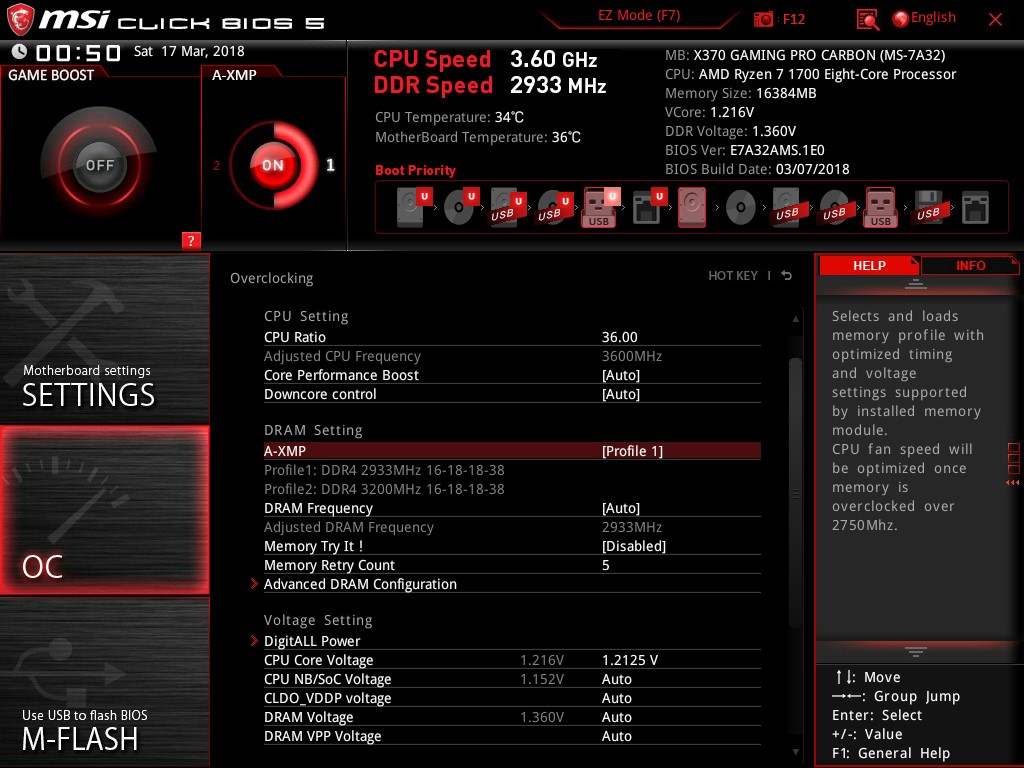The height and width of the screenshot is (768, 1024).
Task: Edit CPU Core Voltage 1.2125 V field
Action: [x=512, y=660]
